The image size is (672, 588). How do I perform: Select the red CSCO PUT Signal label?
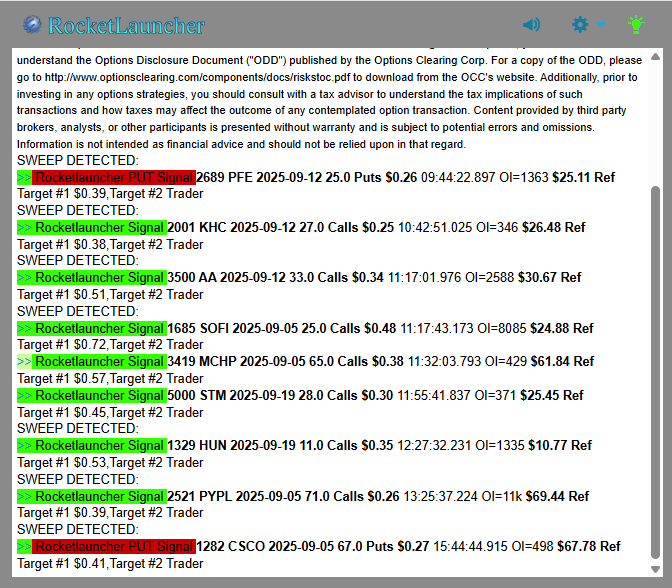point(113,546)
